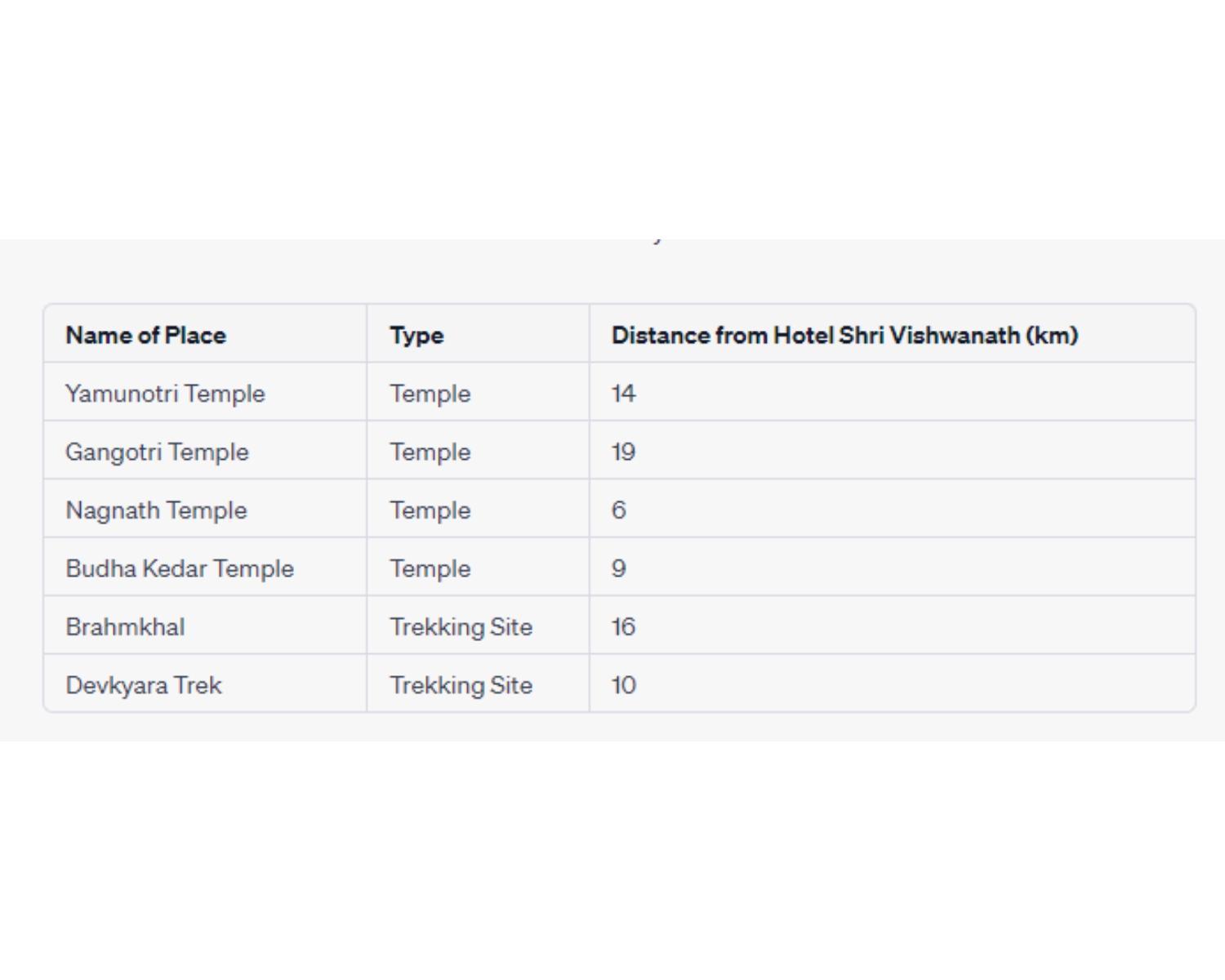Select distance value 14 for Yamunotri
The image size is (1225, 980).
tap(623, 394)
